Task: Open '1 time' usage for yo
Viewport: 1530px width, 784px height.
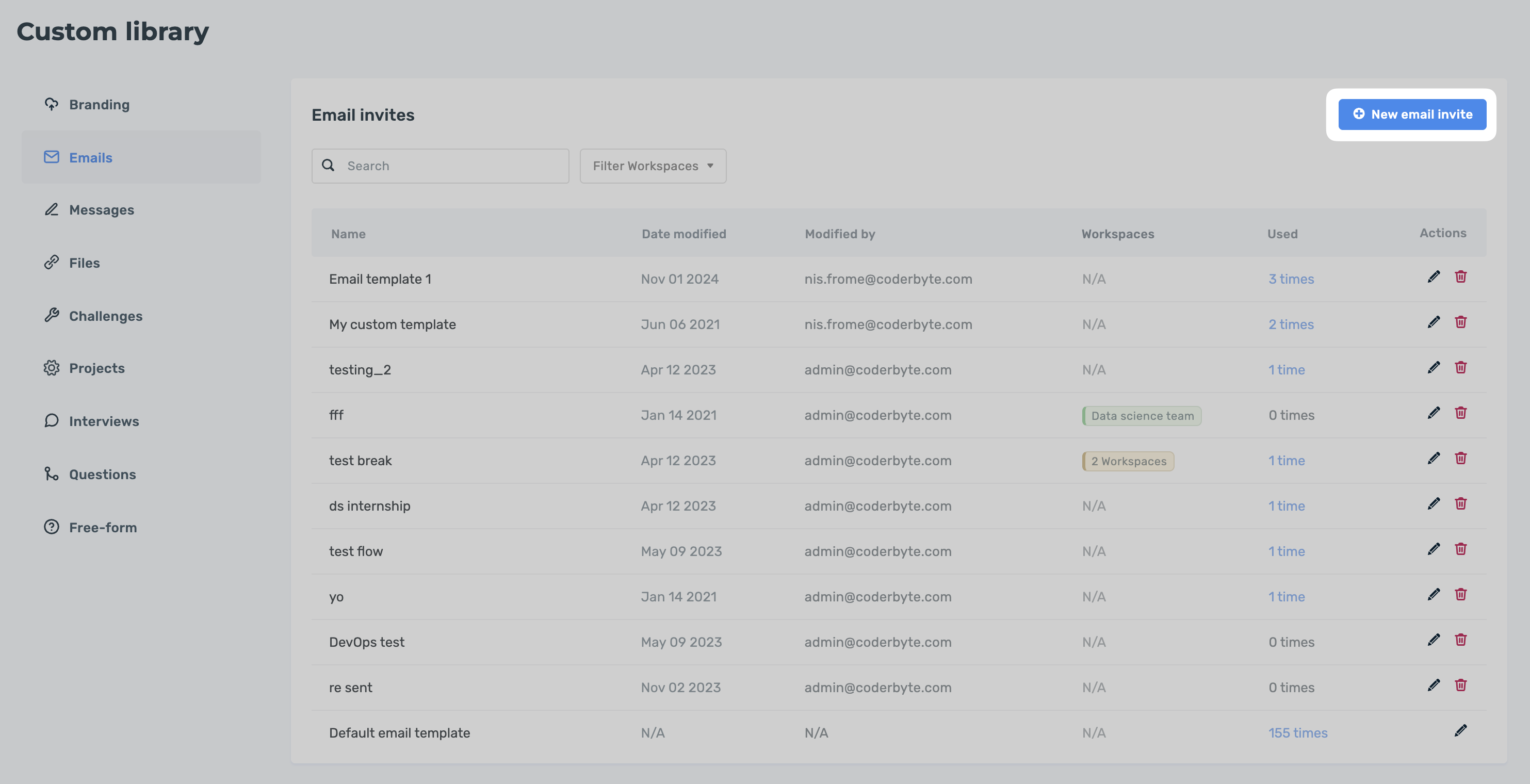Action: [1287, 596]
